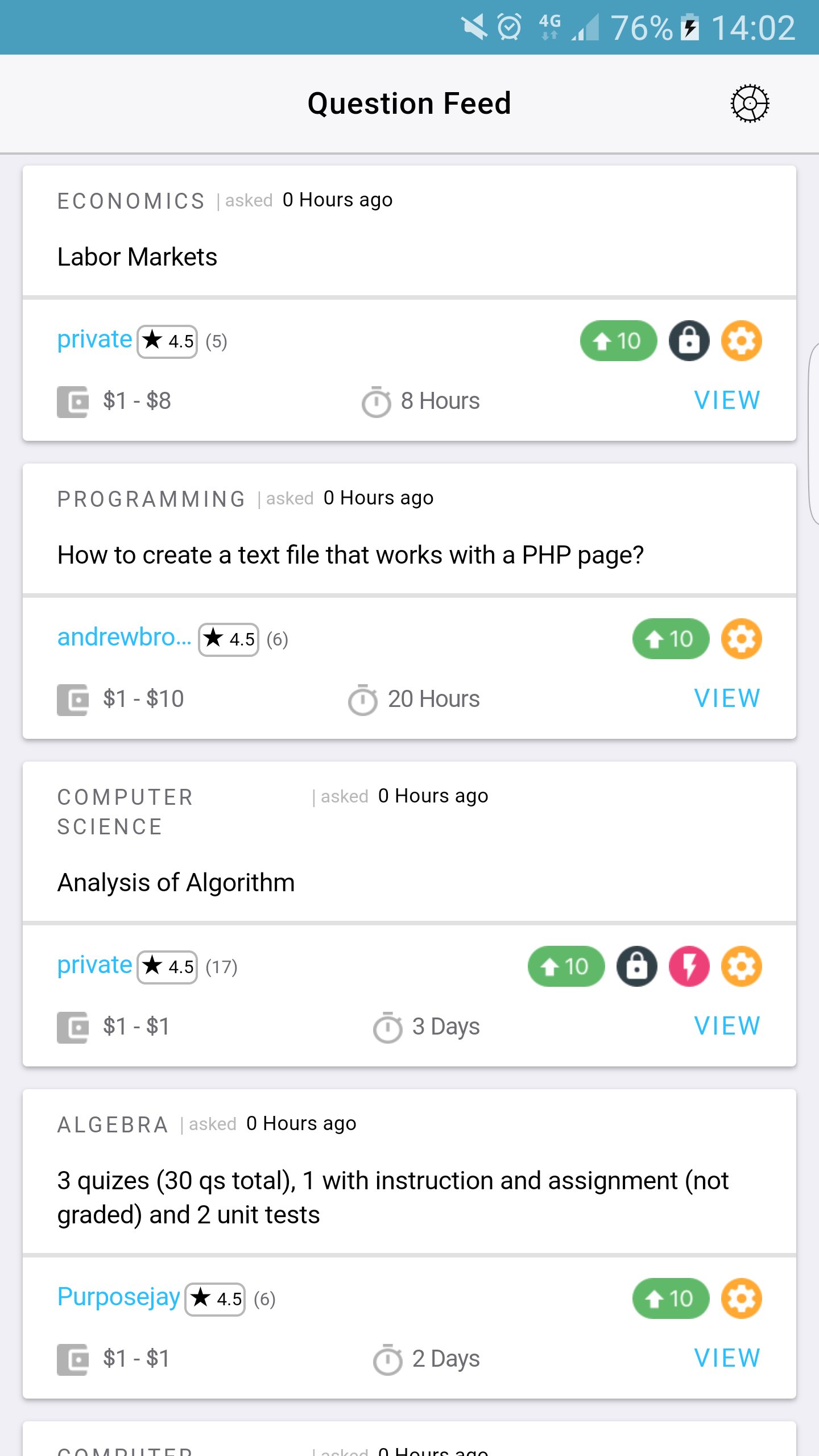819x1456 pixels.
Task: Select the PROGRAMMING category label
Action: (150, 498)
